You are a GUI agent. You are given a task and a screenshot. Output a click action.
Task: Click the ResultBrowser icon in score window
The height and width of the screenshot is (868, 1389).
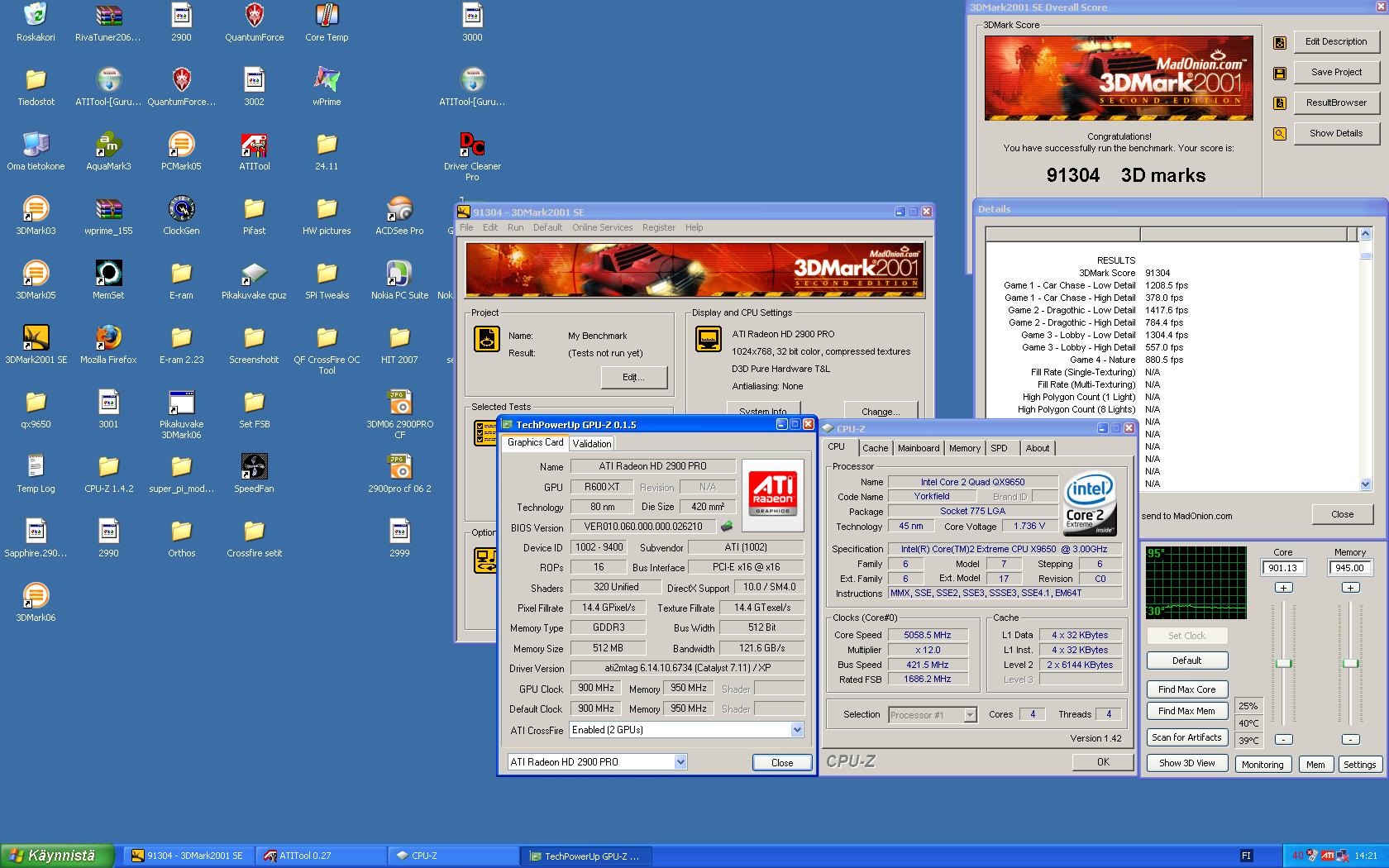point(1280,103)
